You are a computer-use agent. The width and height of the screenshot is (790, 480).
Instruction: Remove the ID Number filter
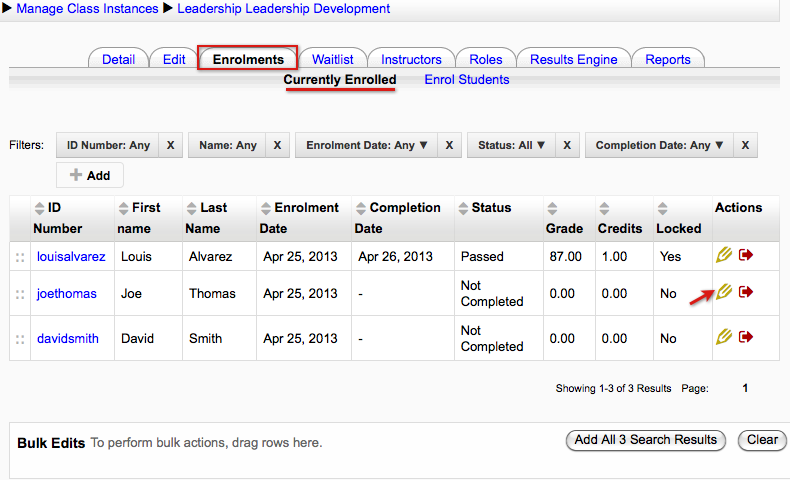pos(170,145)
